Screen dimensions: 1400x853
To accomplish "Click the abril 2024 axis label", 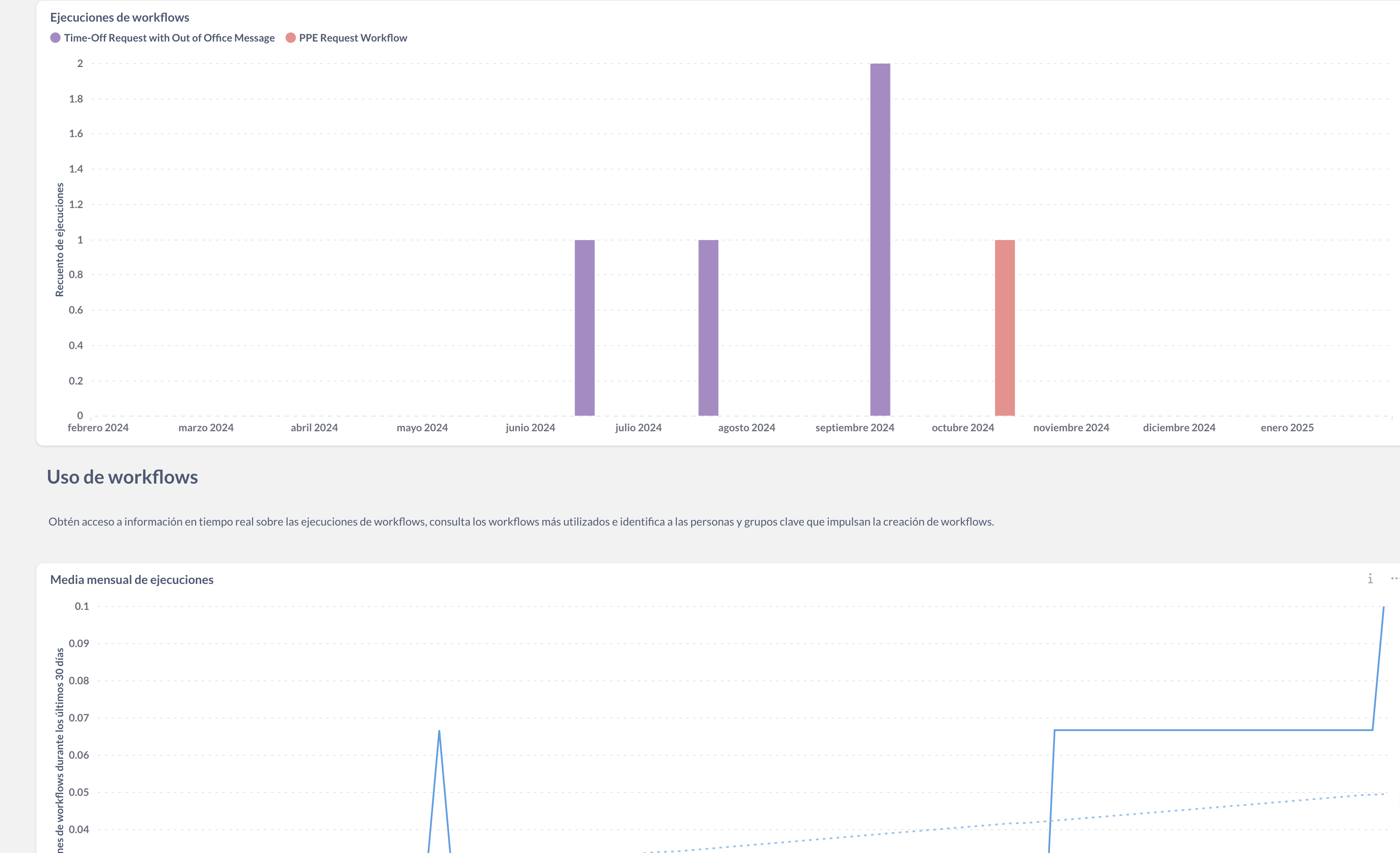I will pyautogui.click(x=314, y=428).
